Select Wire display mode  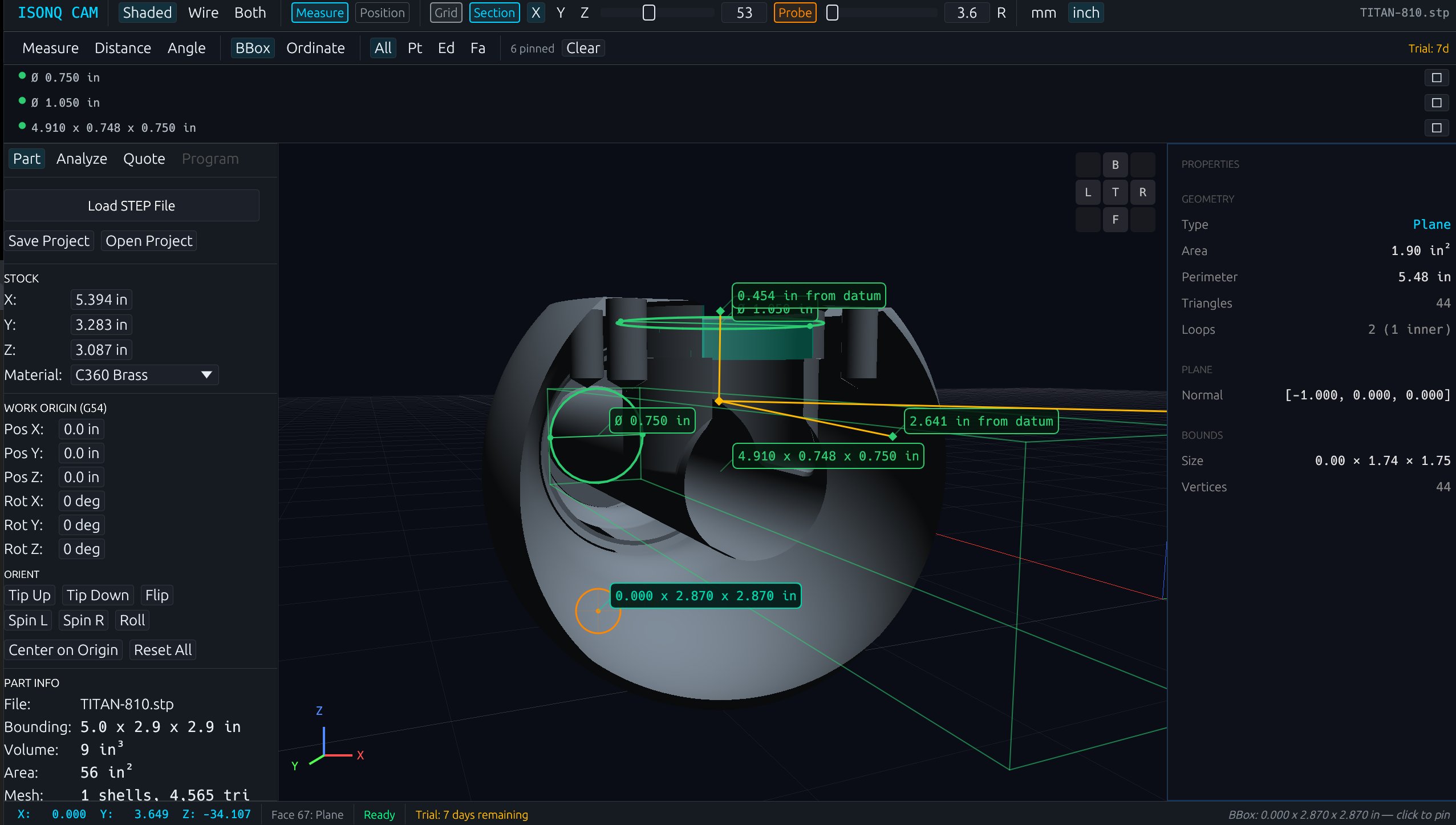pyautogui.click(x=203, y=13)
